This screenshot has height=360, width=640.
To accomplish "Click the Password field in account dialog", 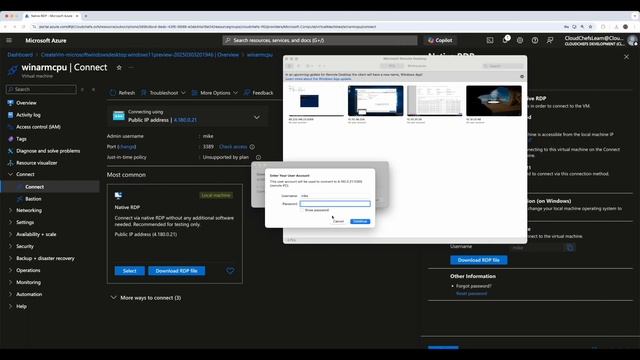I will pyautogui.click(x=335, y=203).
